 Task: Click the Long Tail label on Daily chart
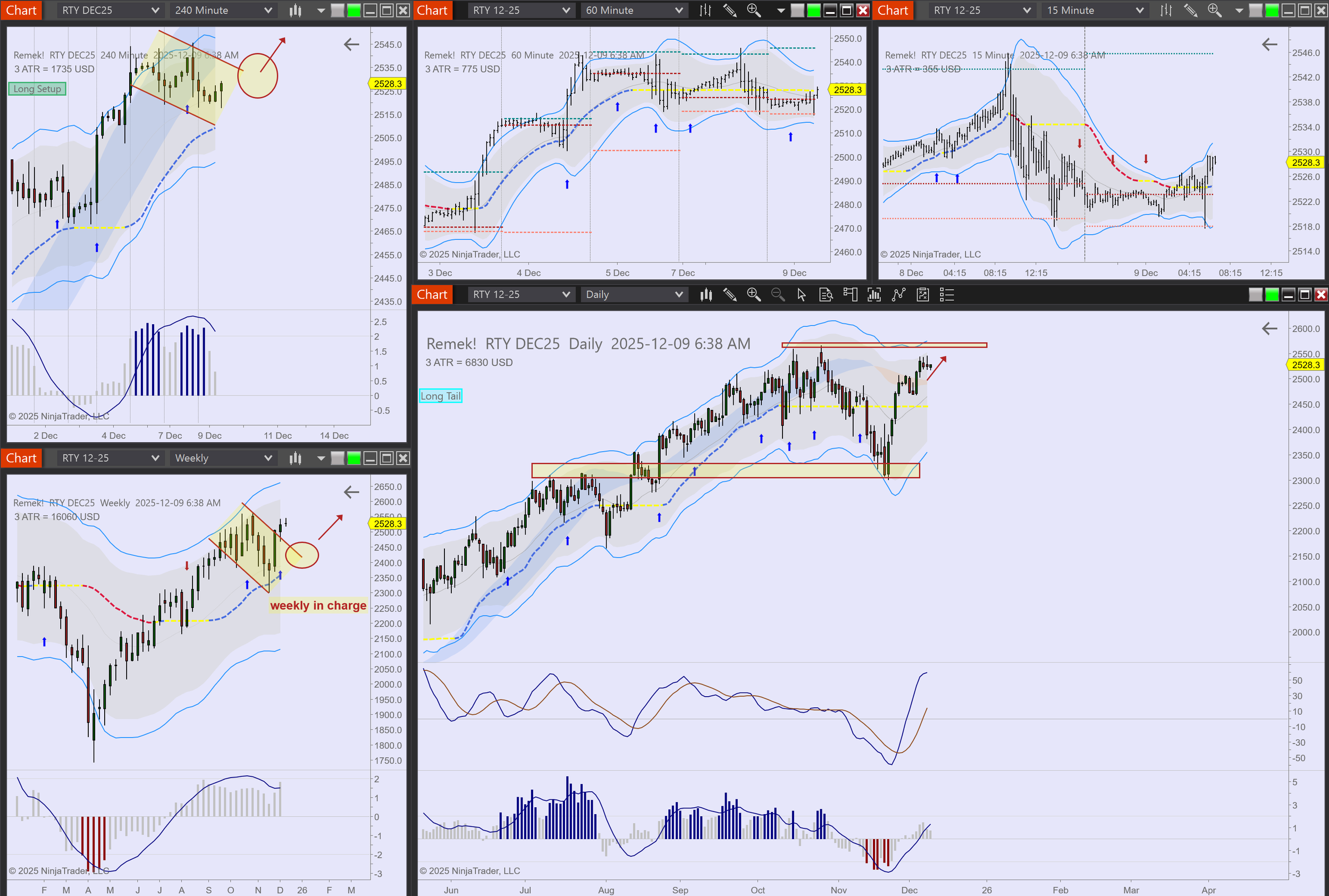[x=440, y=396]
